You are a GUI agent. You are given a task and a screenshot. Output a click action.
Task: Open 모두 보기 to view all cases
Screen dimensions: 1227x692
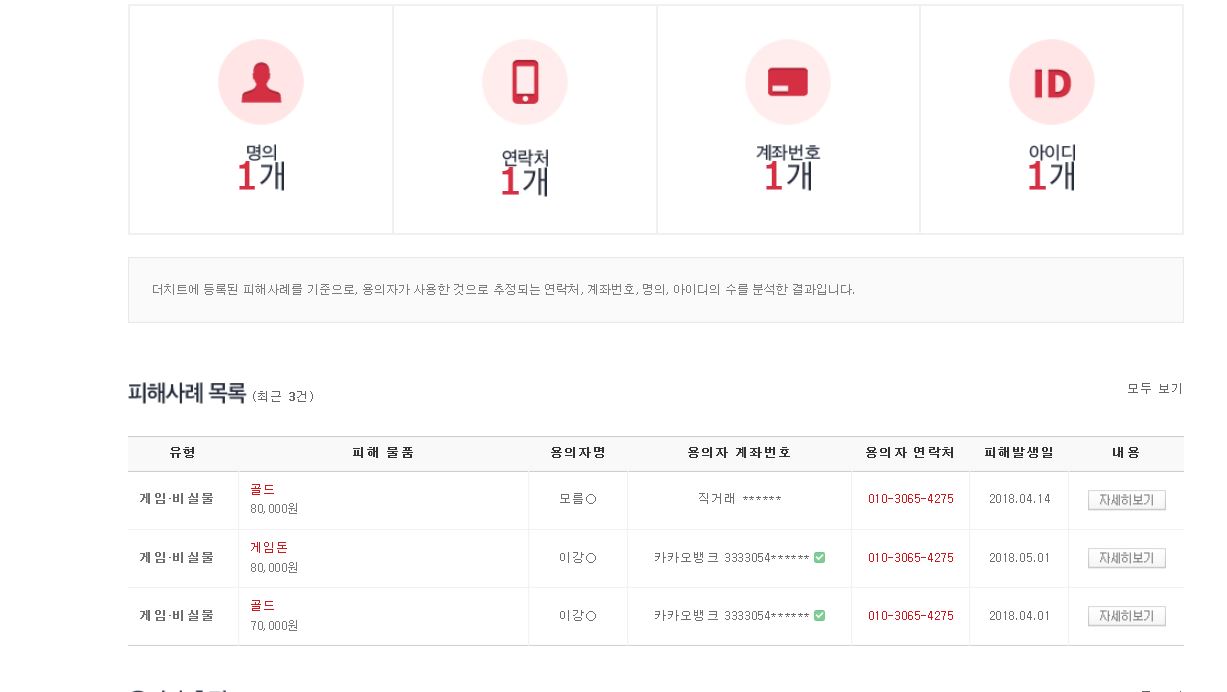(x=1155, y=389)
